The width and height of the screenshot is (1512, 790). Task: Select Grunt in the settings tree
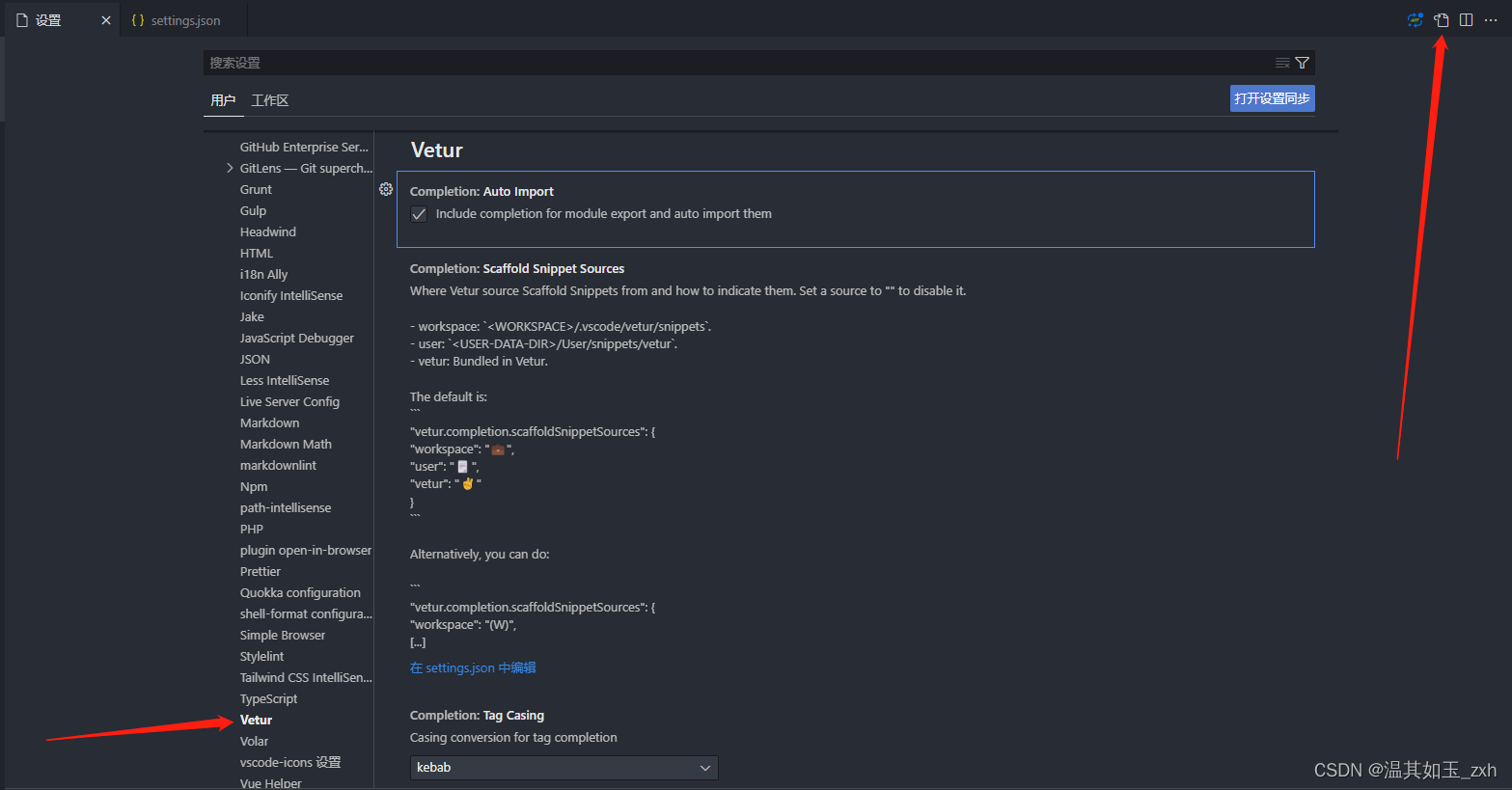[256, 189]
